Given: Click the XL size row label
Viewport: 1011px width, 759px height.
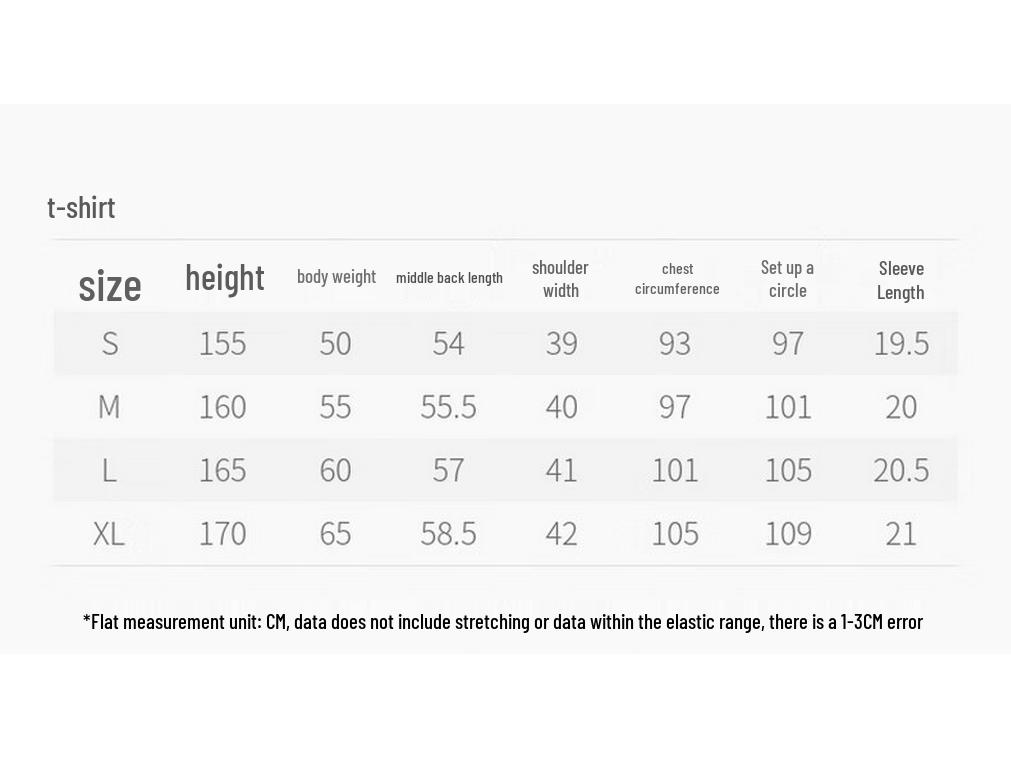Looking at the screenshot, I should pos(108,534).
